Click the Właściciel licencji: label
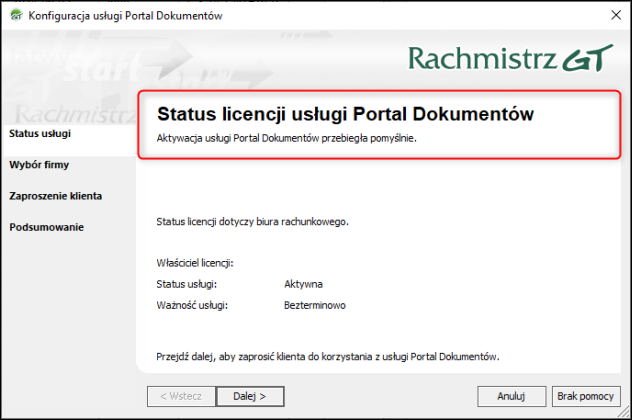 click(195, 263)
